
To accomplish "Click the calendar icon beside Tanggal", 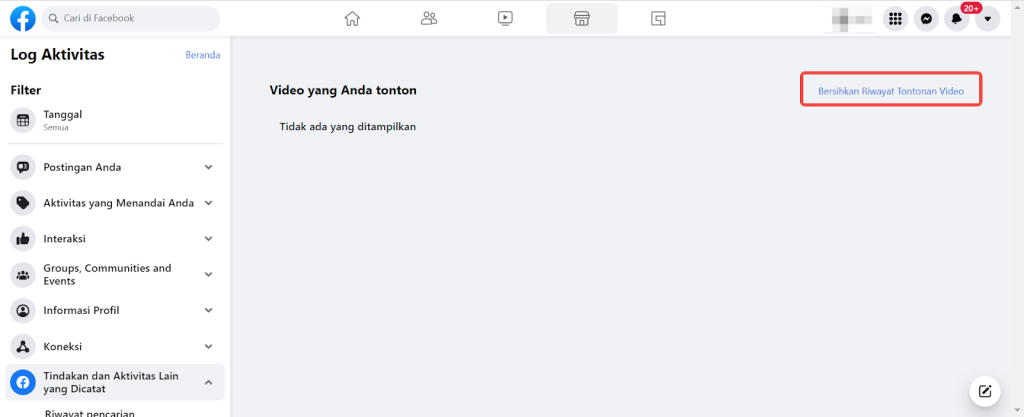I will (x=23, y=120).
